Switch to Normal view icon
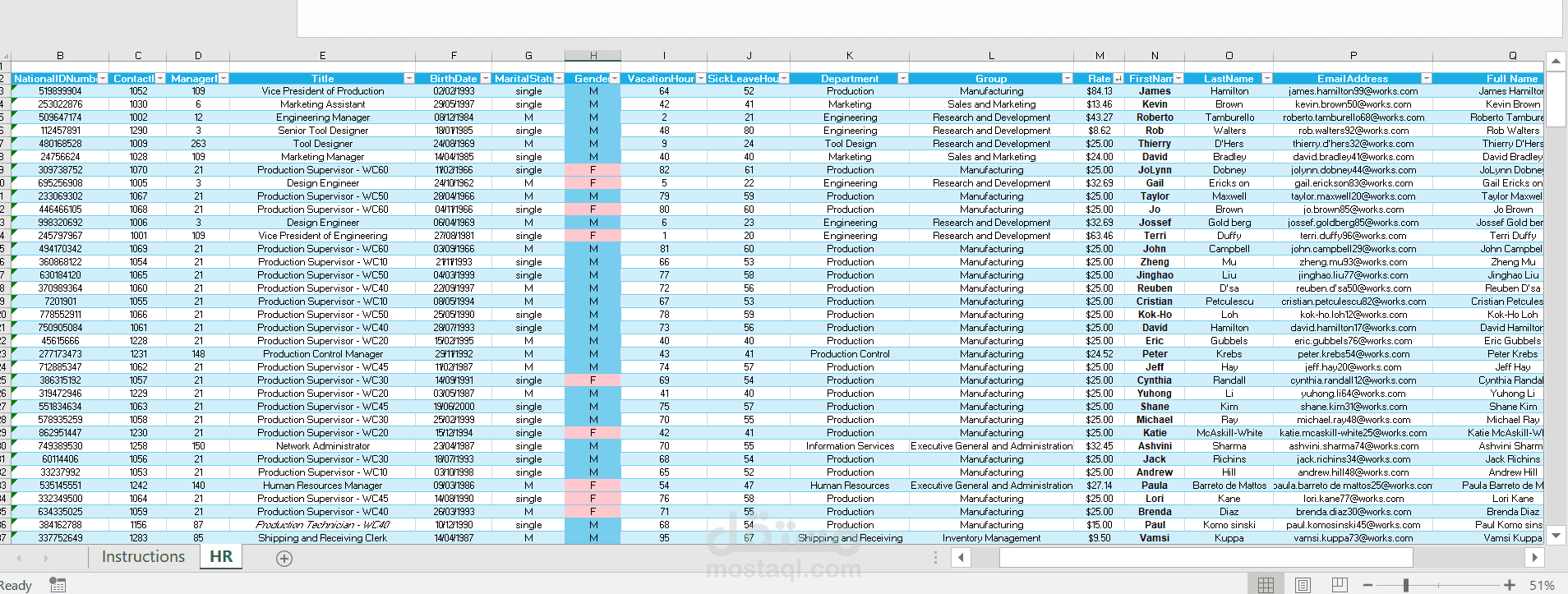The image size is (1568, 594). [1266, 585]
